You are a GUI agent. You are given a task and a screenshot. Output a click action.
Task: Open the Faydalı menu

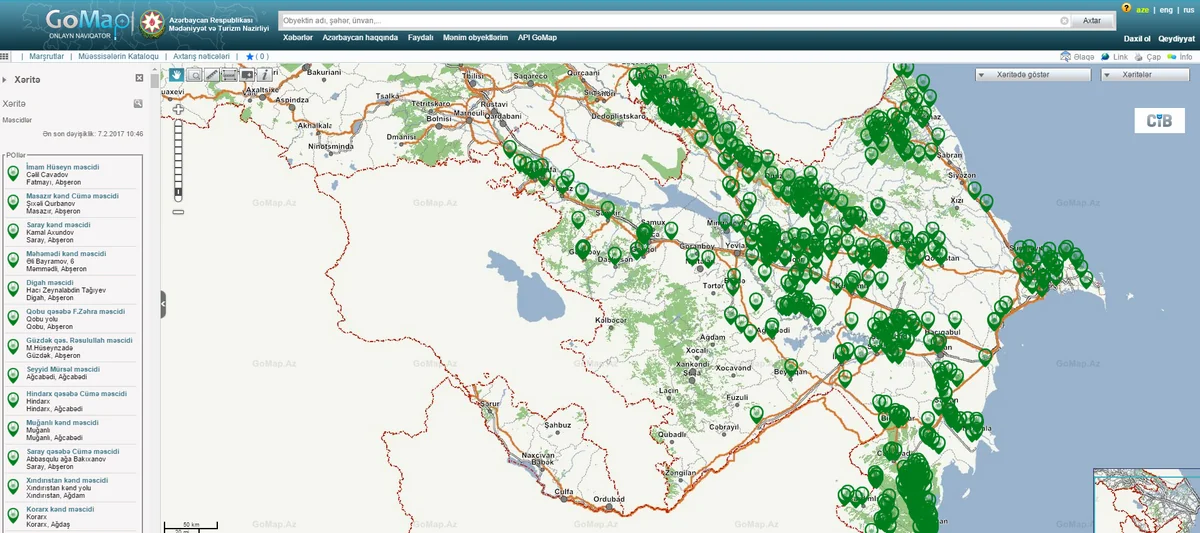click(x=420, y=38)
